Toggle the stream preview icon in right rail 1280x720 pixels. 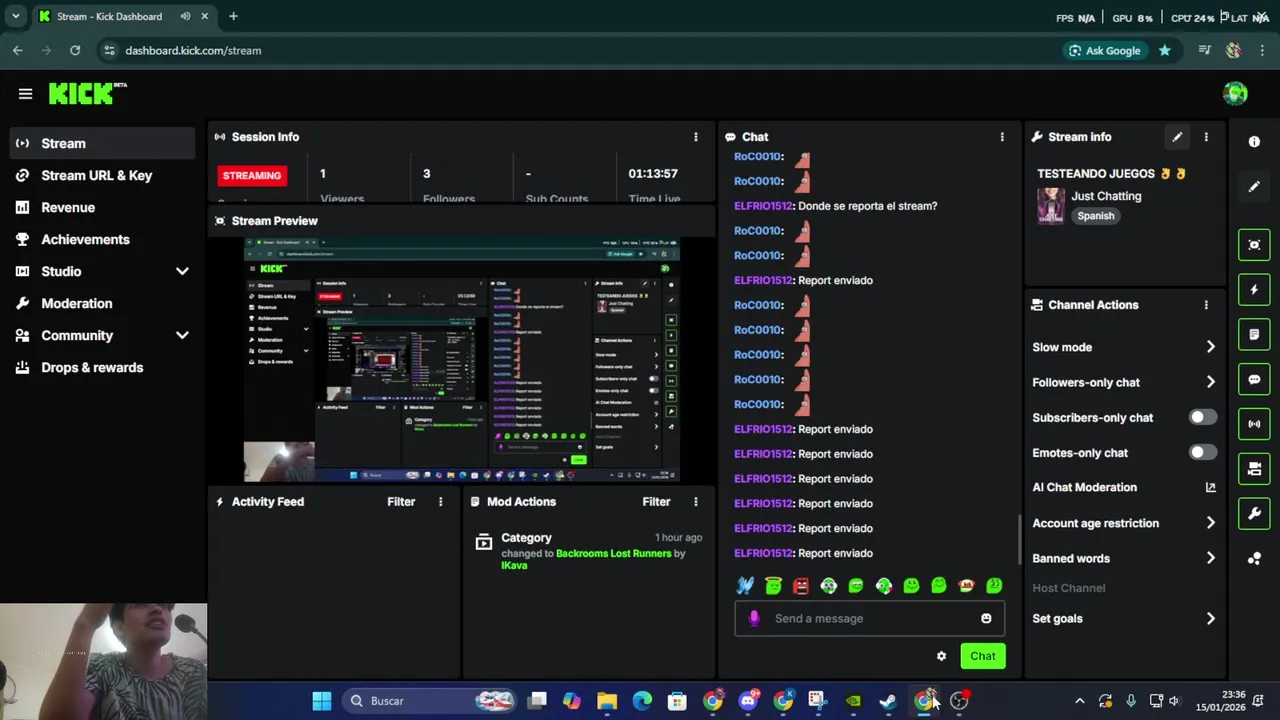click(x=1254, y=245)
